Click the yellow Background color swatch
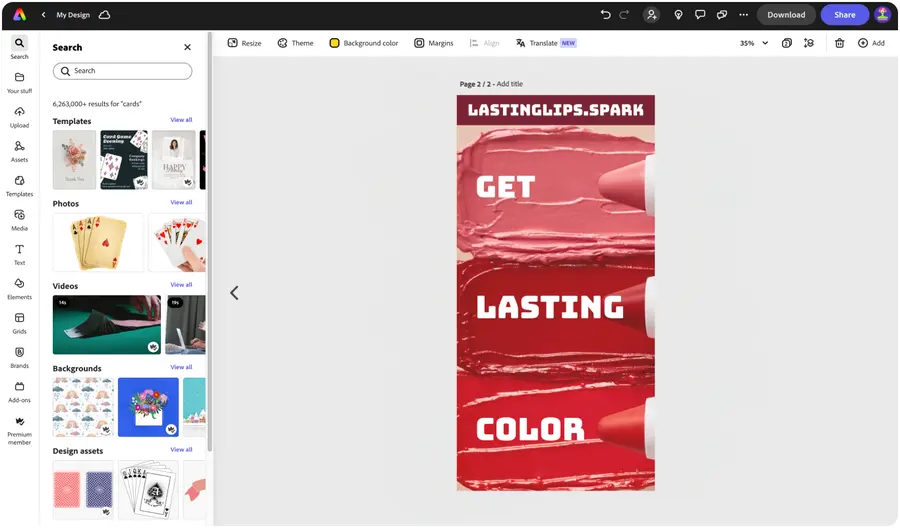 (x=334, y=43)
